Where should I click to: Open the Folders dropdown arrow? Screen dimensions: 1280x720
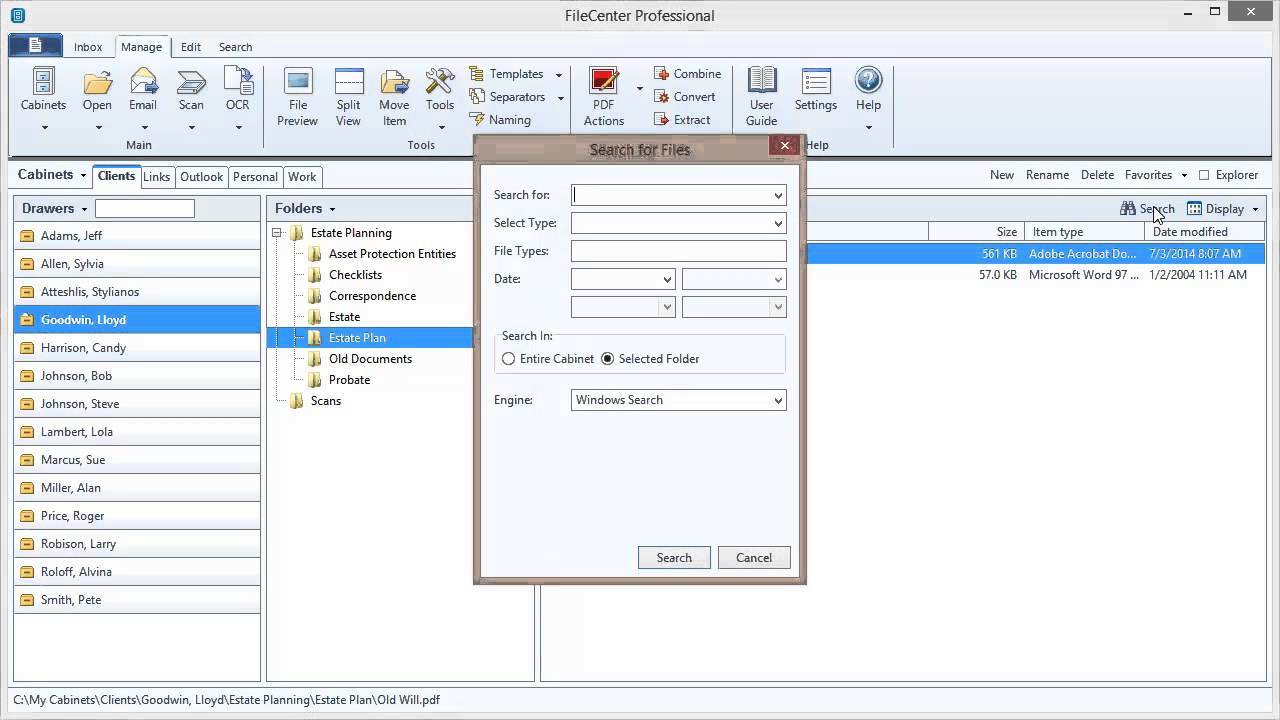pyautogui.click(x=332, y=209)
